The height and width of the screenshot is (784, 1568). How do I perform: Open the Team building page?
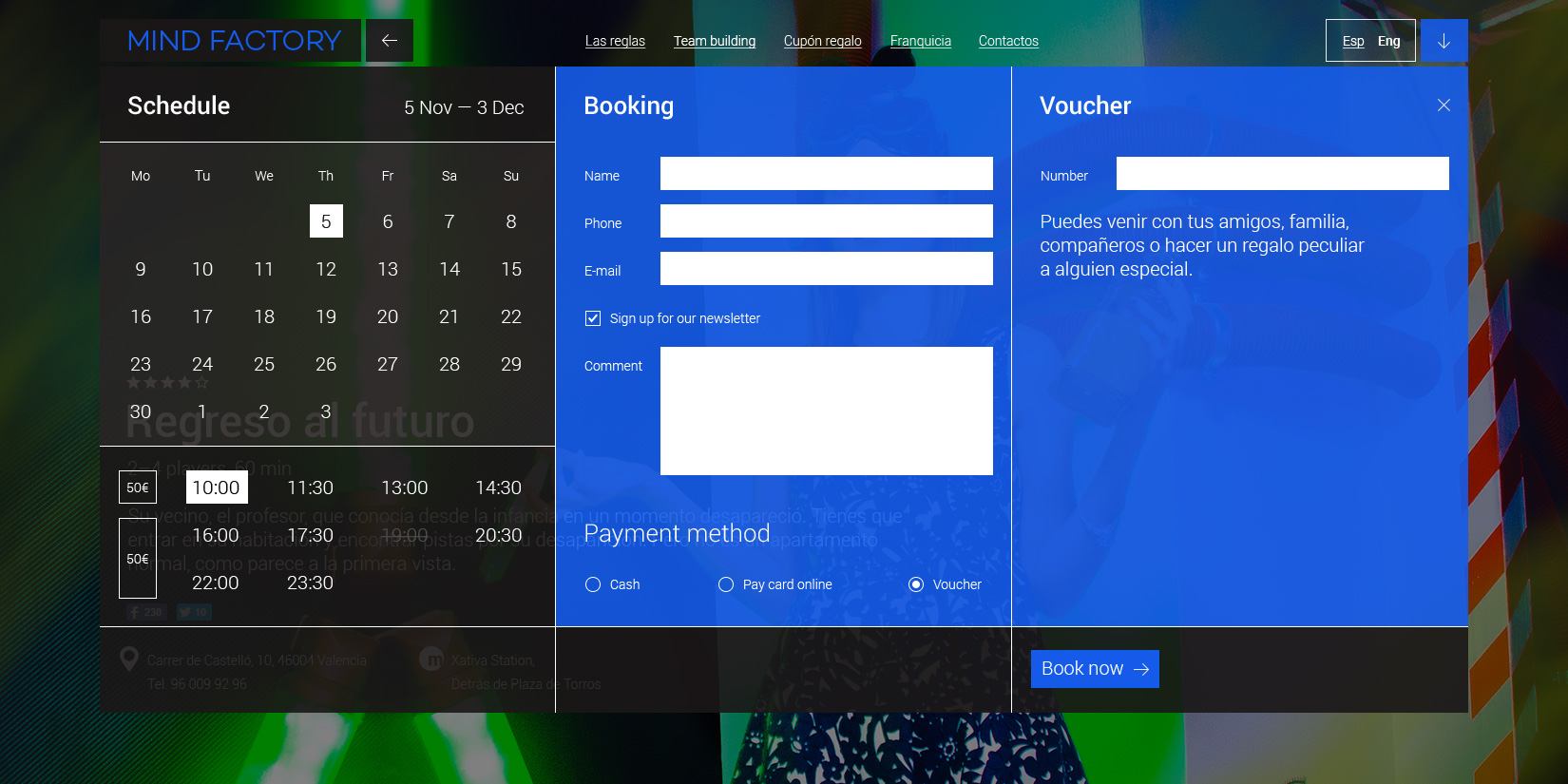(x=715, y=41)
